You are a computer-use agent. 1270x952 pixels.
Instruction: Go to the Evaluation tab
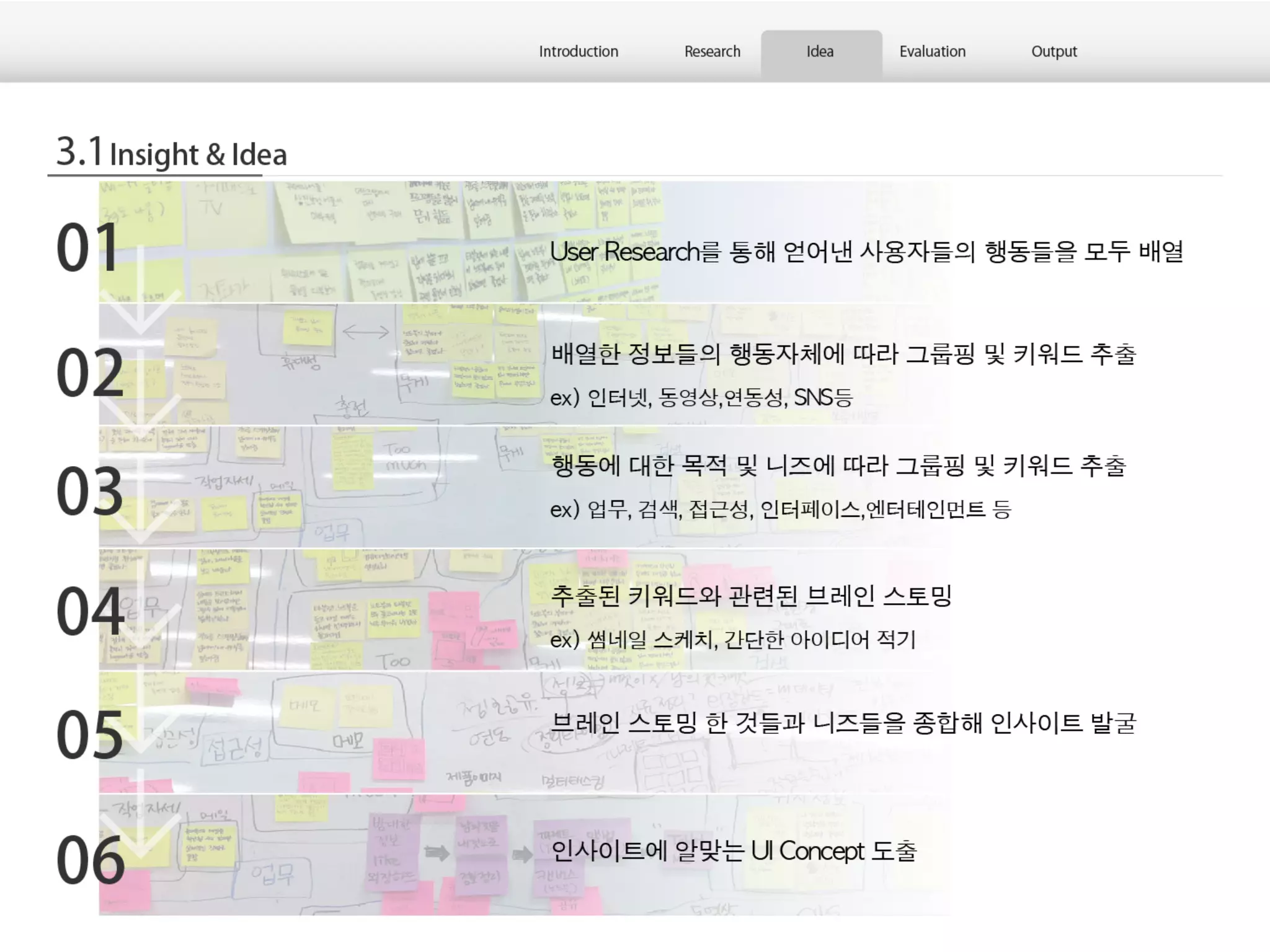[932, 51]
